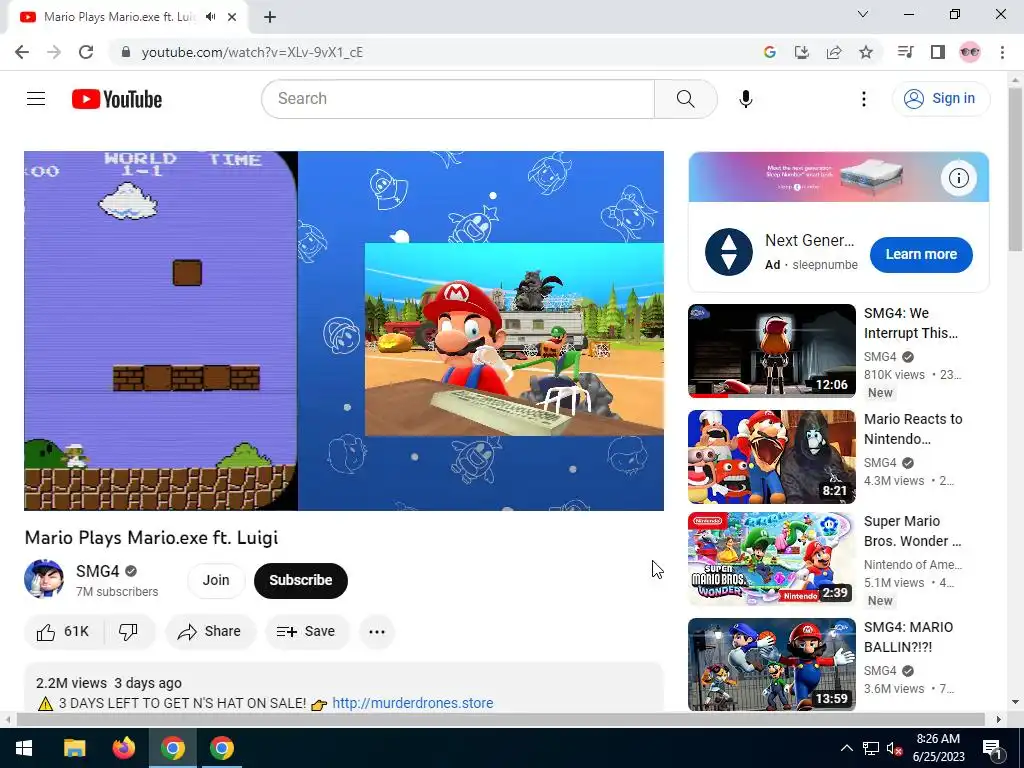Subscribe to SMG4
The image size is (1024, 768).
pos(300,580)
